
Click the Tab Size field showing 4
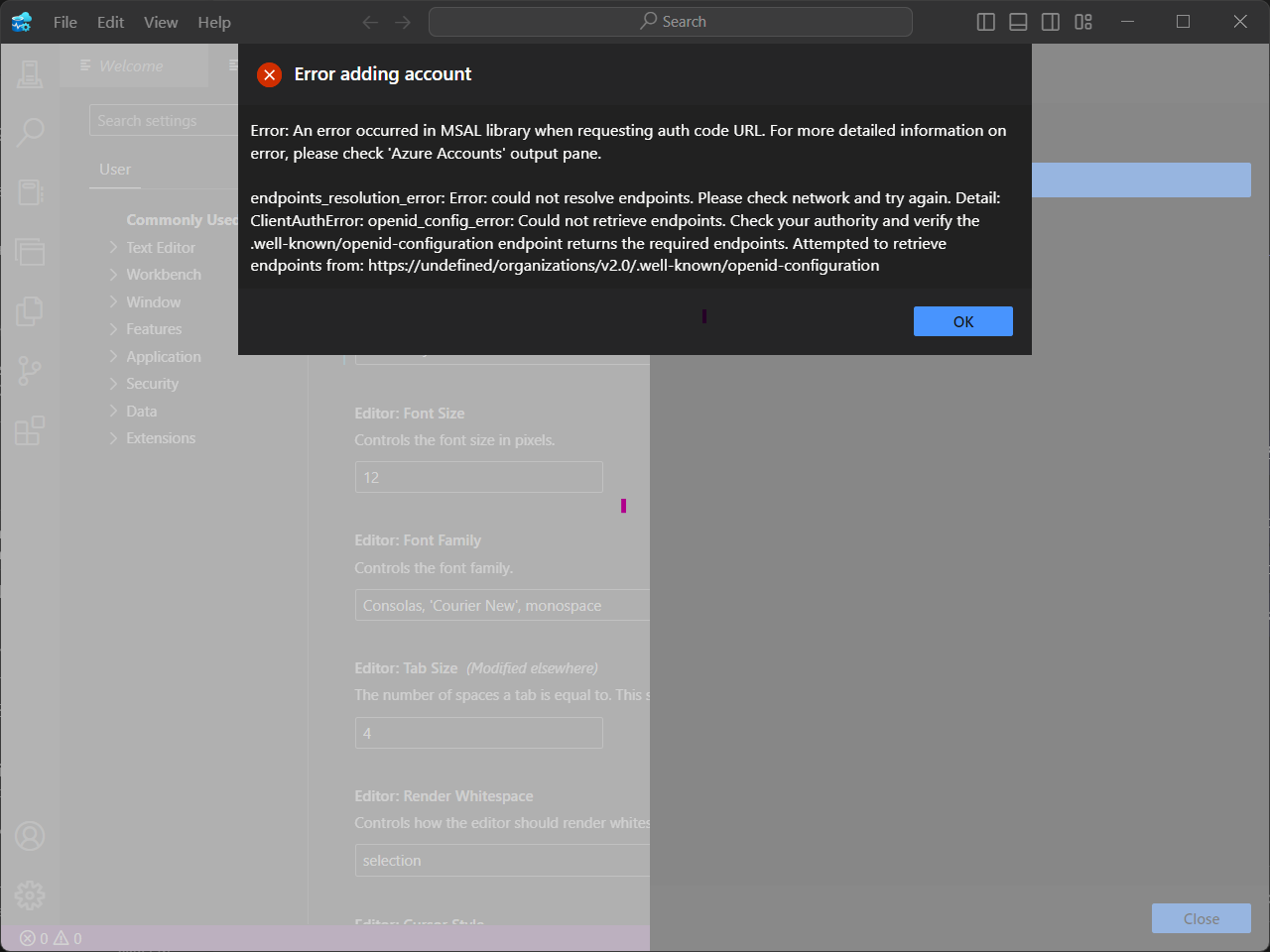coord(479,733)
